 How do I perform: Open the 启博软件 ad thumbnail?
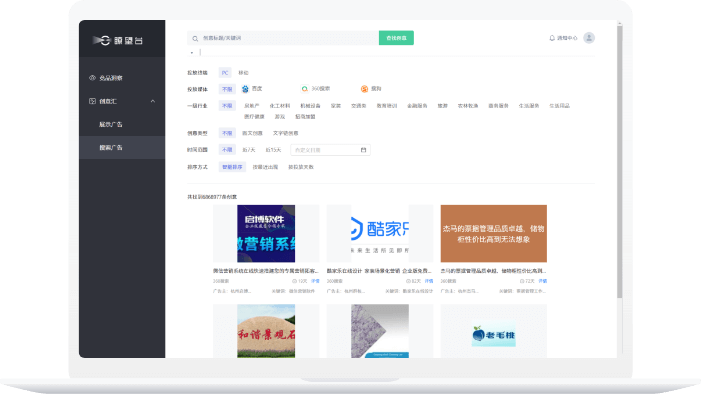click(x=266, y=233)
